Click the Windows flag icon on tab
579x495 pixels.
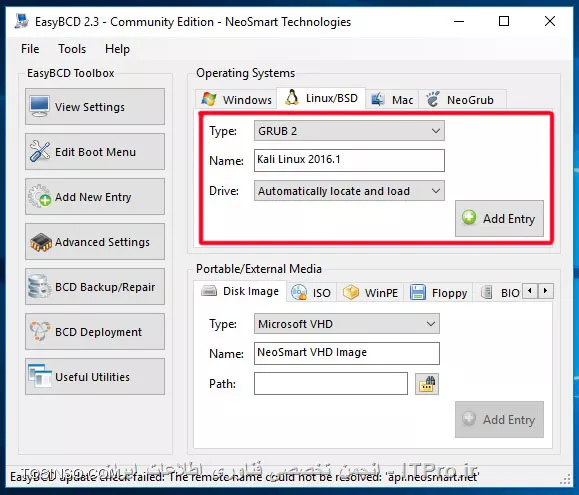(x=209, y=99)
